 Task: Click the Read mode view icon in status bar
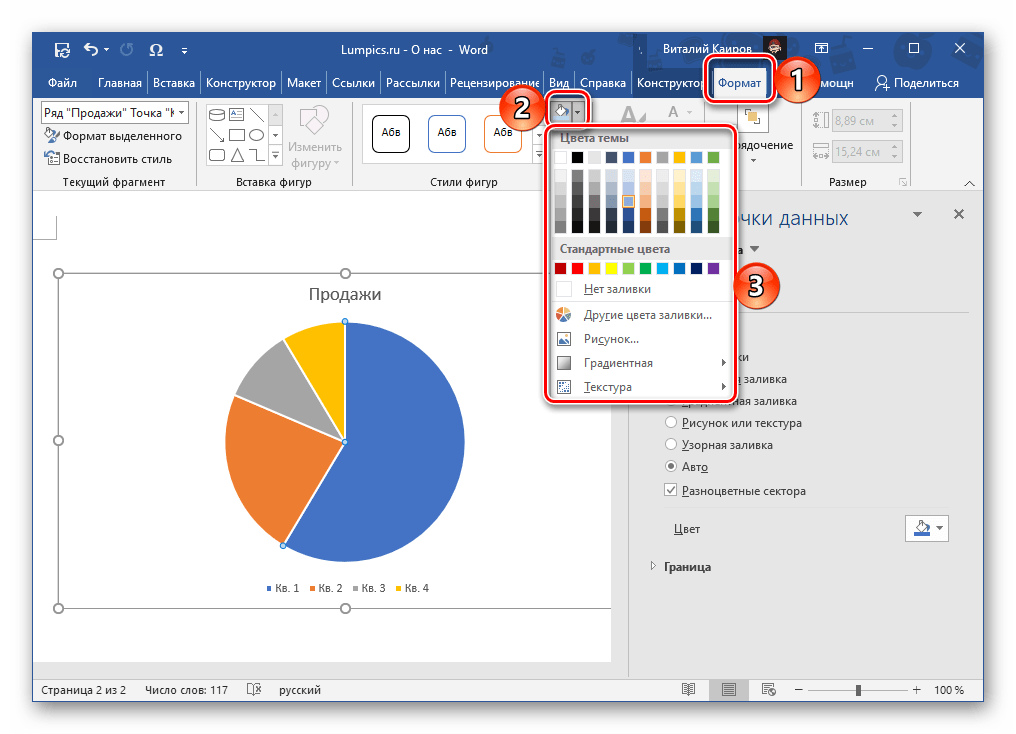[x=688, y=690]
